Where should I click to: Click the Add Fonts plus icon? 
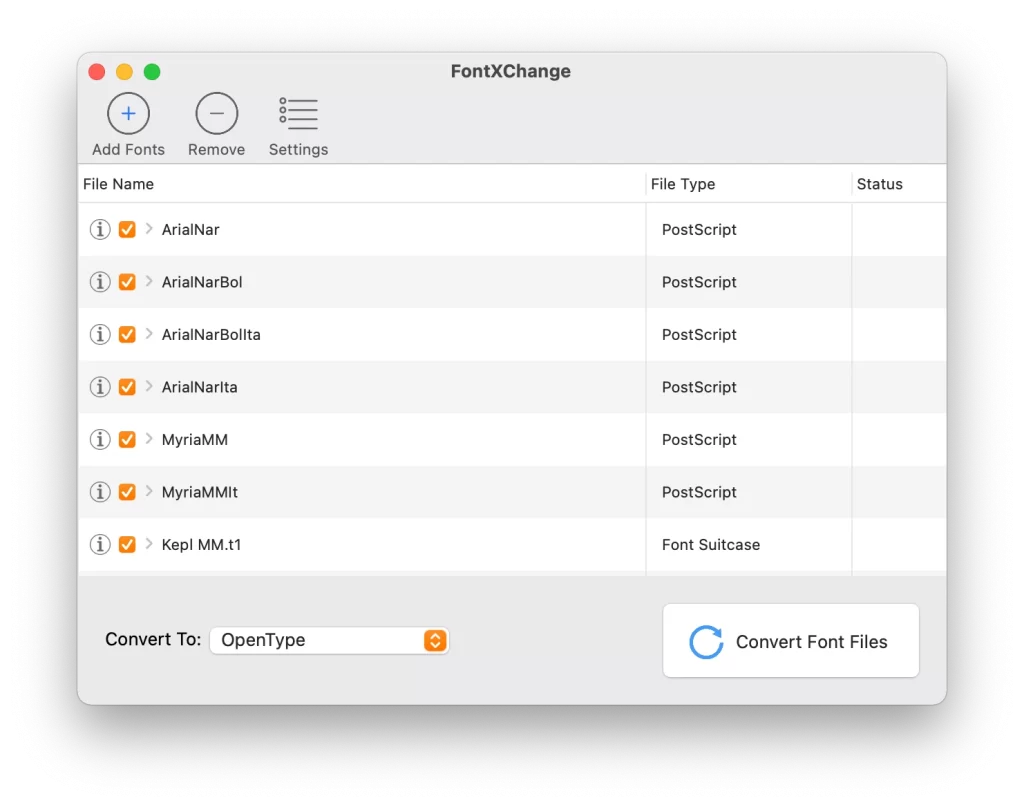pos(128,114)
